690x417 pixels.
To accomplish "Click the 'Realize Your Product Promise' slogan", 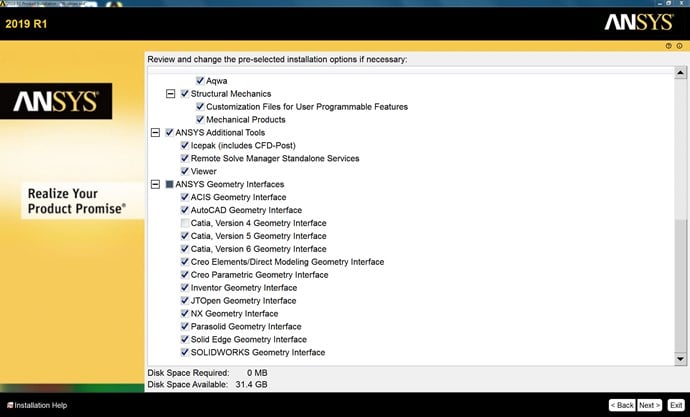I will coord(76,201).
